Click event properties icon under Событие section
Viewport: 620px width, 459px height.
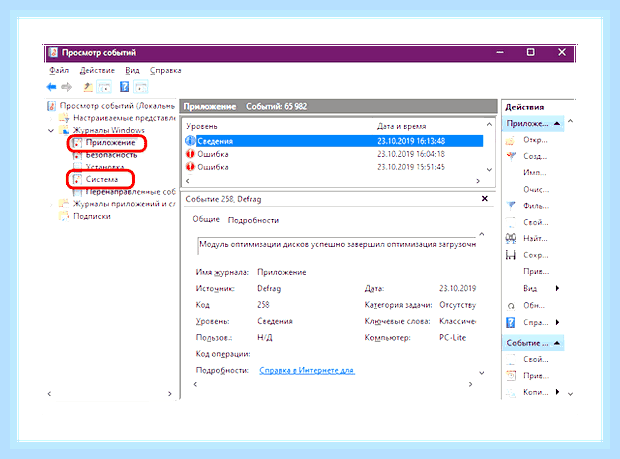point(511,359)
